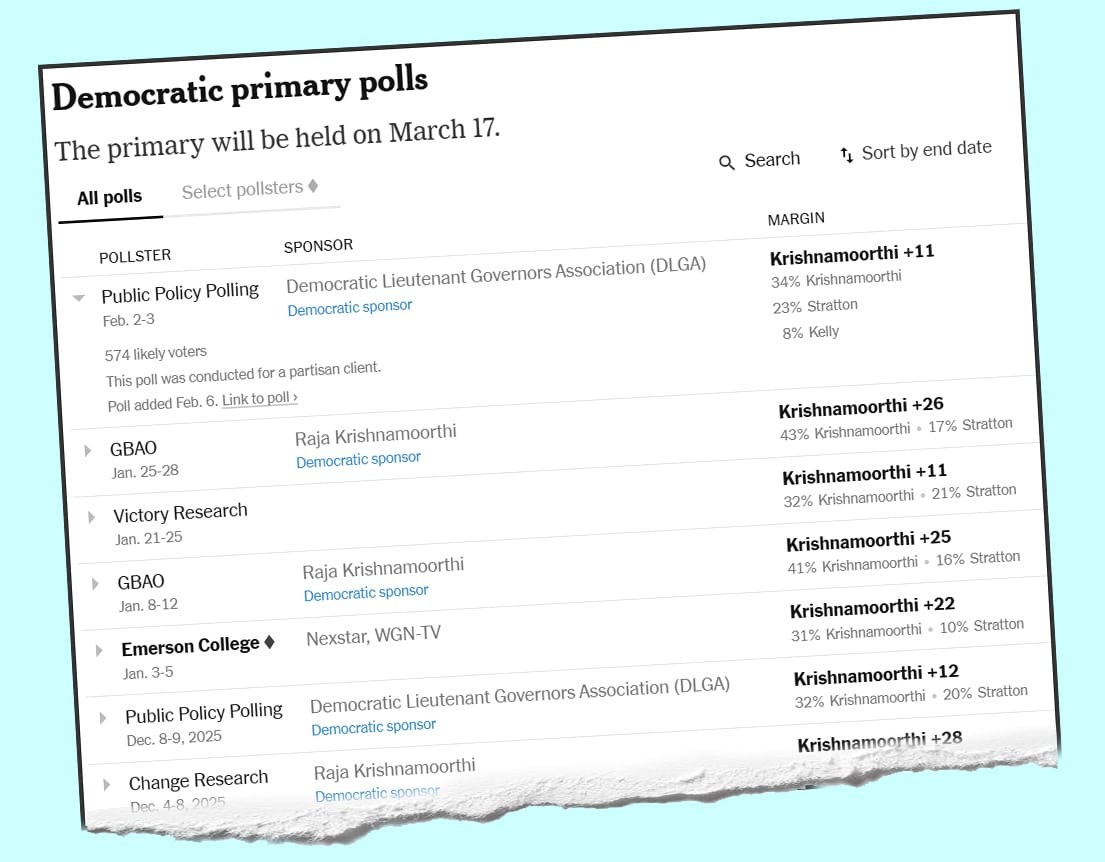Screen dimensions: 1105x862
Task: Click the Search magnifying glass icon
Action: (x=727, y=162)
